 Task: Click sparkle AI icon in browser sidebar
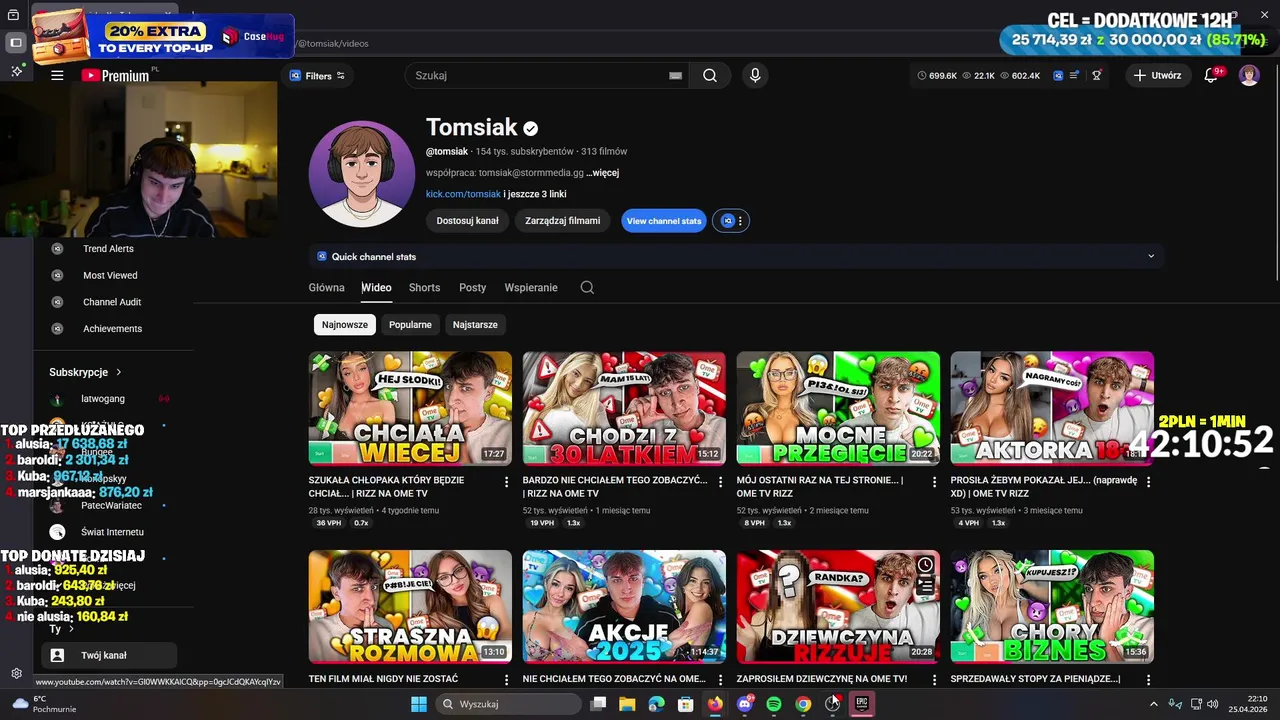pos(16,71)
